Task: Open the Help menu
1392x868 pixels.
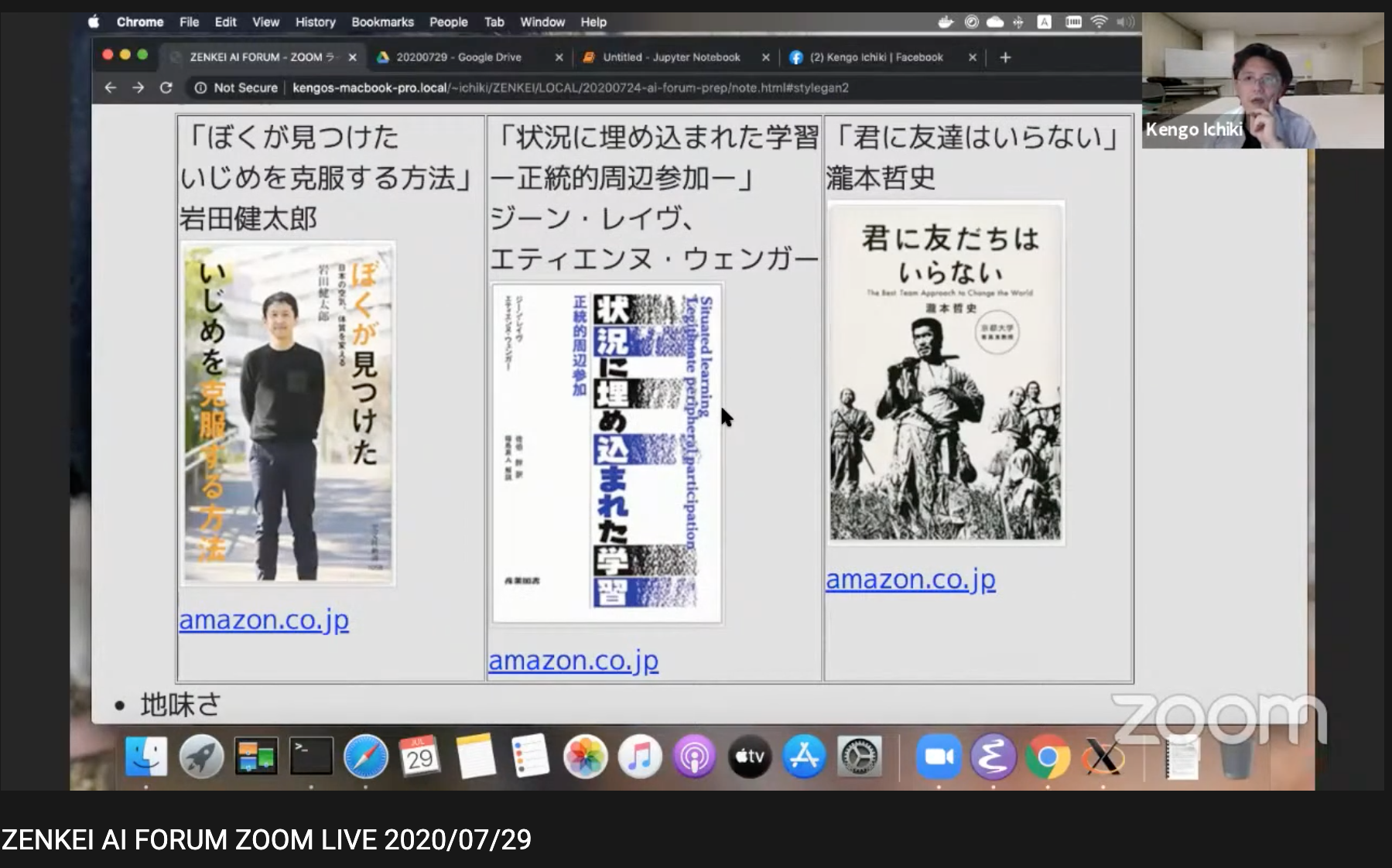Action: (593, 22)
